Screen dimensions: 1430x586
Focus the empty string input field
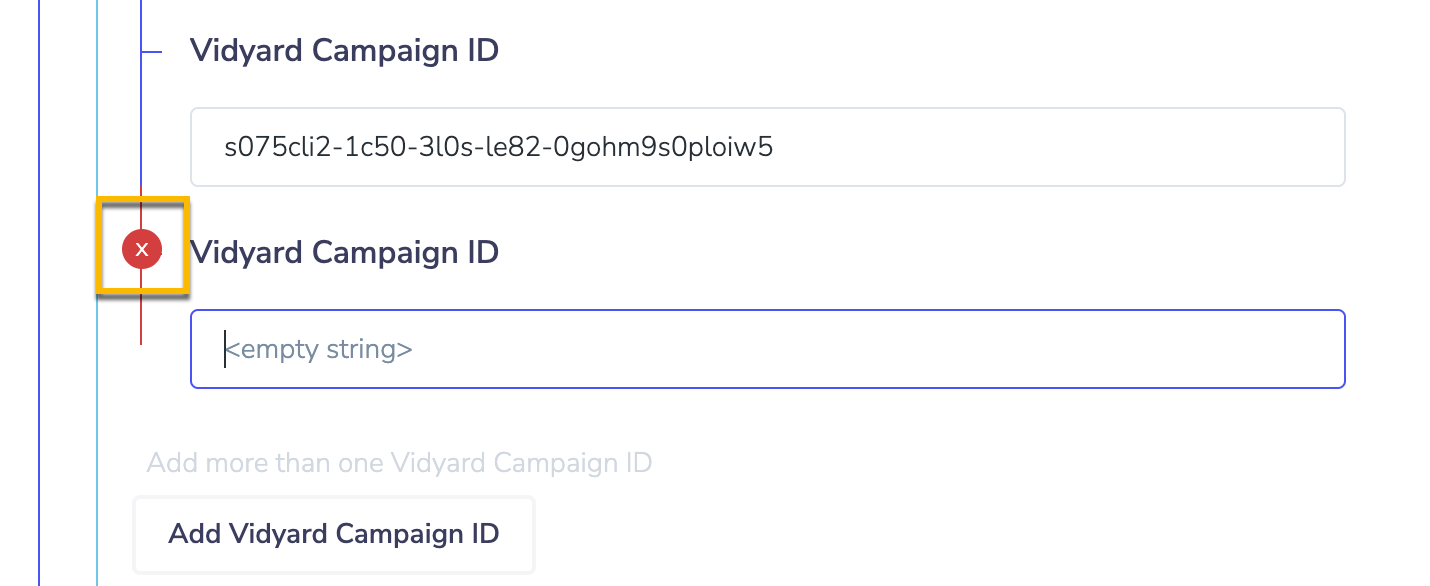pyautogui.click(x=767, y=349)
